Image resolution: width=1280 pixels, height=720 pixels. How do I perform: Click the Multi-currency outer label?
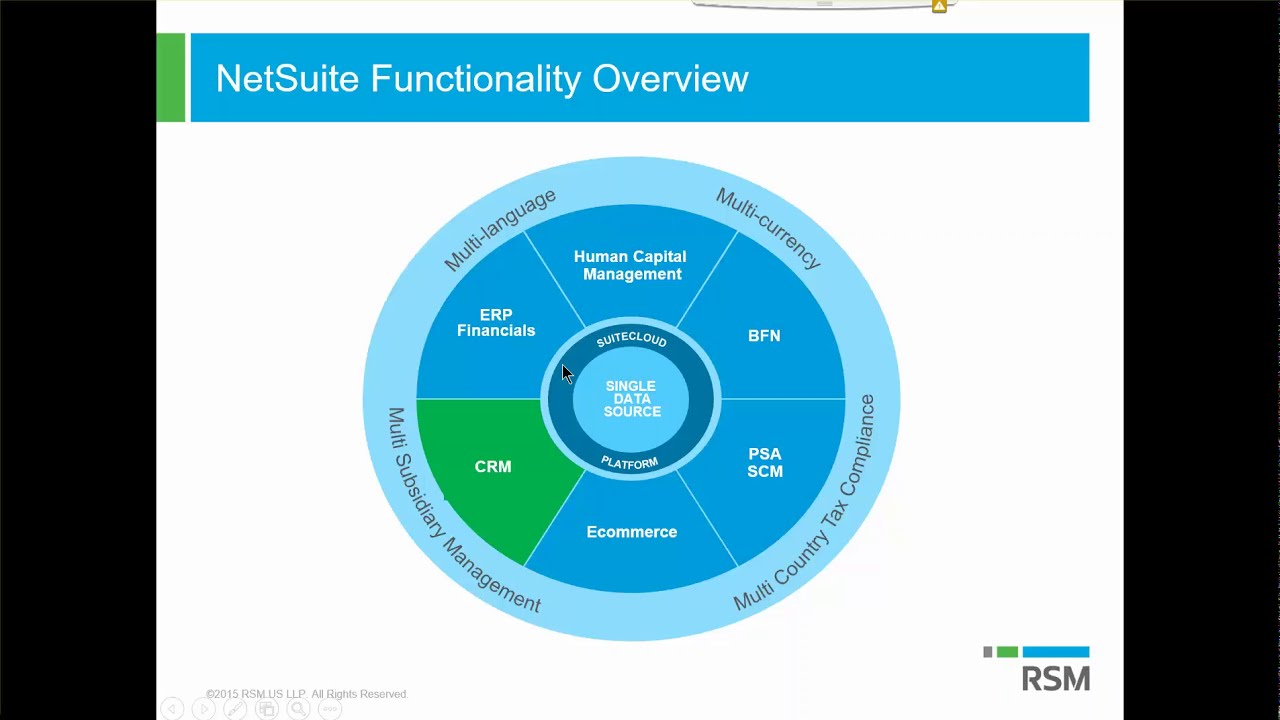point(768,228)
